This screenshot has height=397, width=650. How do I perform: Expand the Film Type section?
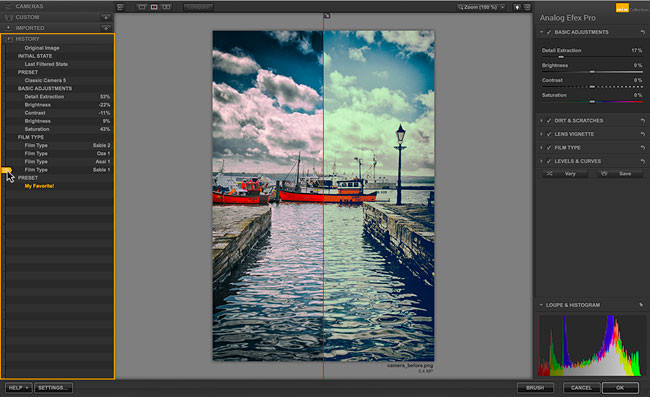pos(541,148)
